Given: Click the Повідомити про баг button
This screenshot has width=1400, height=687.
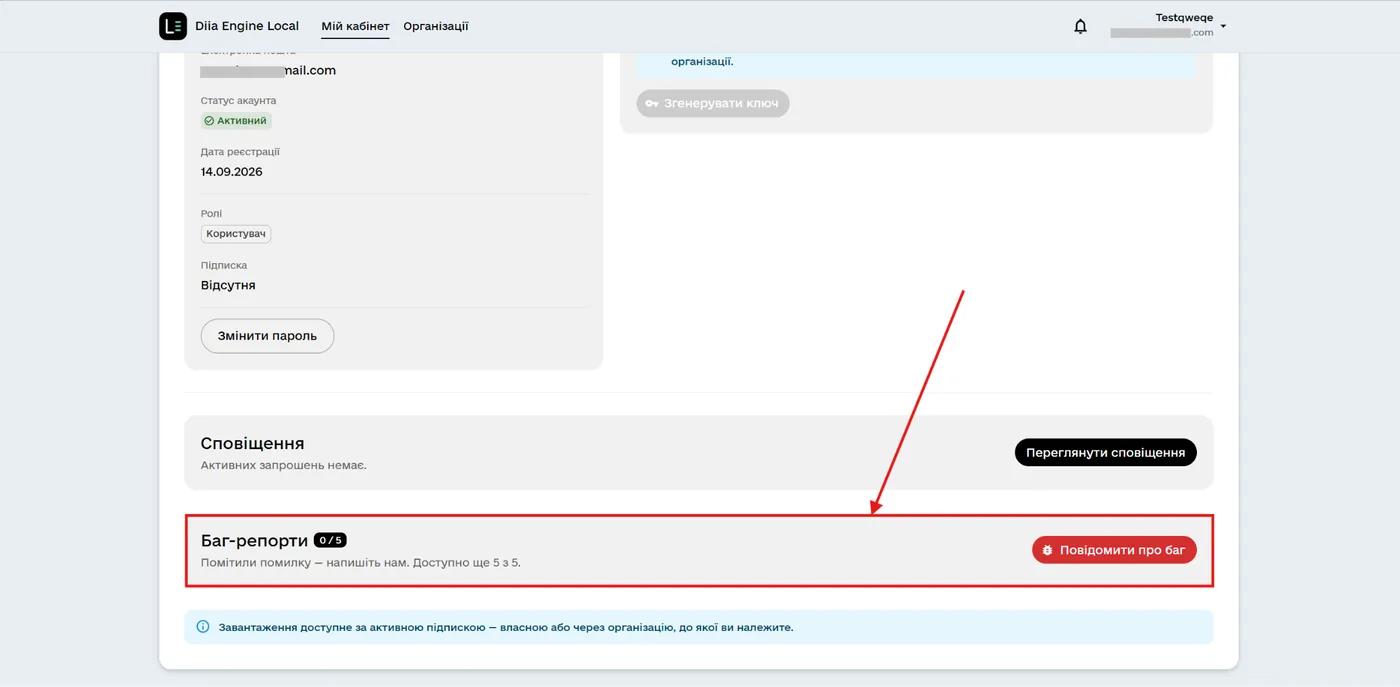Looking at the screenshot, I should (1114, 550).
